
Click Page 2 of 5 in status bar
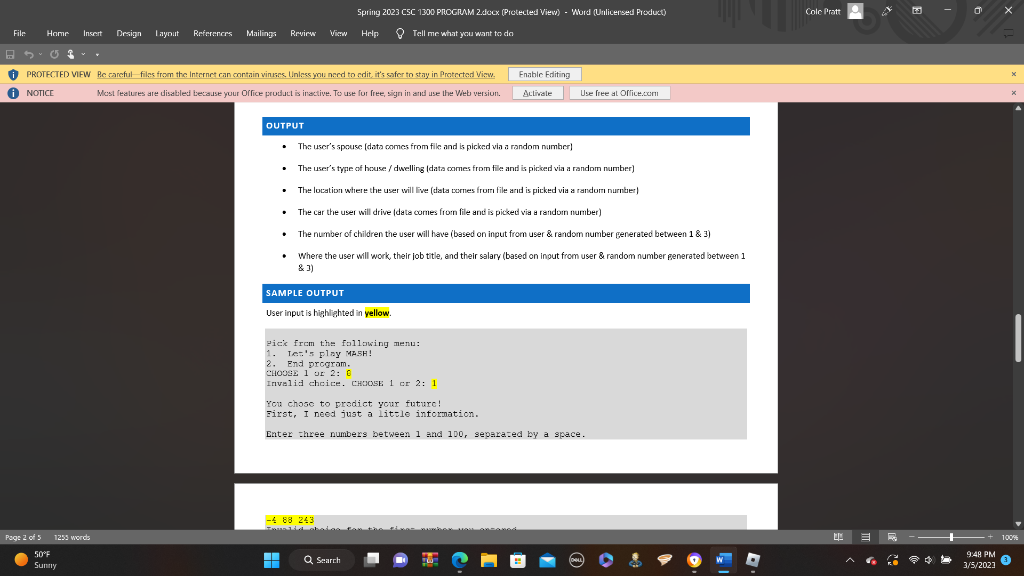(x=23, y=537)
